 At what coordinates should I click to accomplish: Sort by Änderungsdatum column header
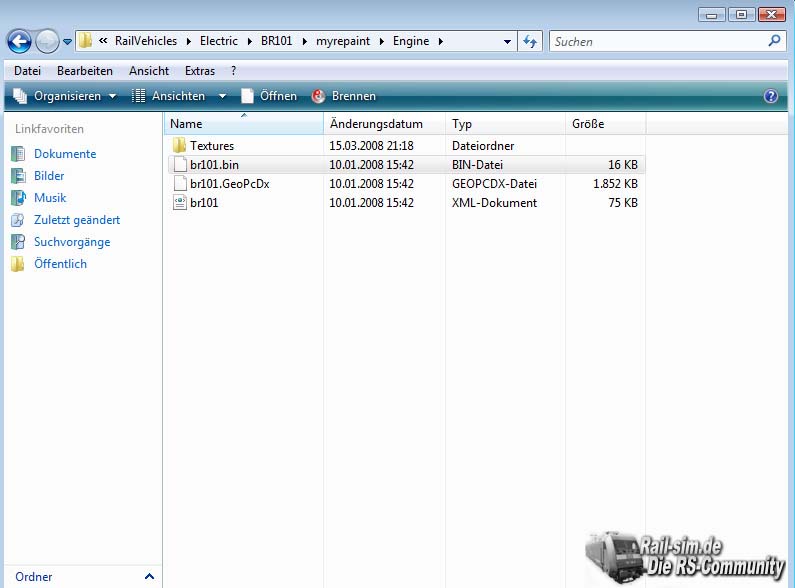tap(384, 124)
